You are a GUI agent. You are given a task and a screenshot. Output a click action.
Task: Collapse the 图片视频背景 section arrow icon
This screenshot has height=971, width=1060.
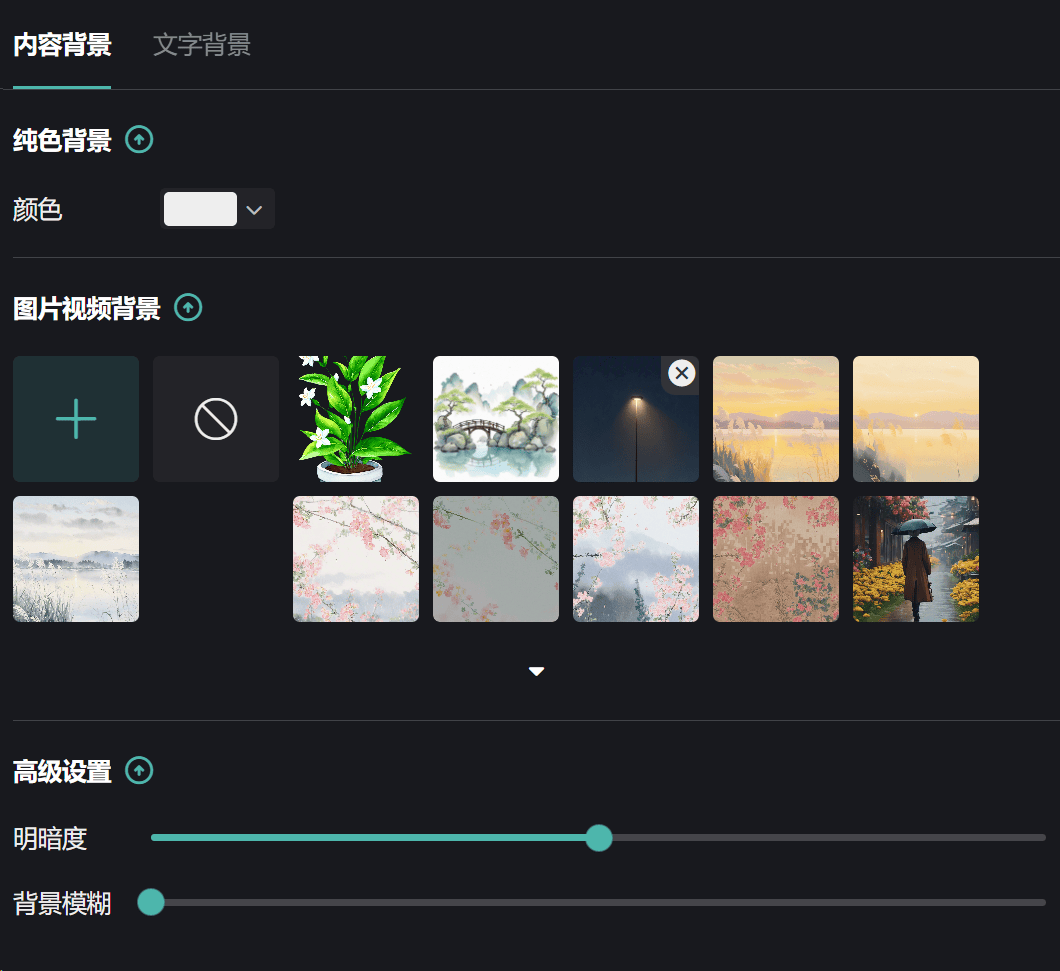pyautogui.click(x=188, y=308)
